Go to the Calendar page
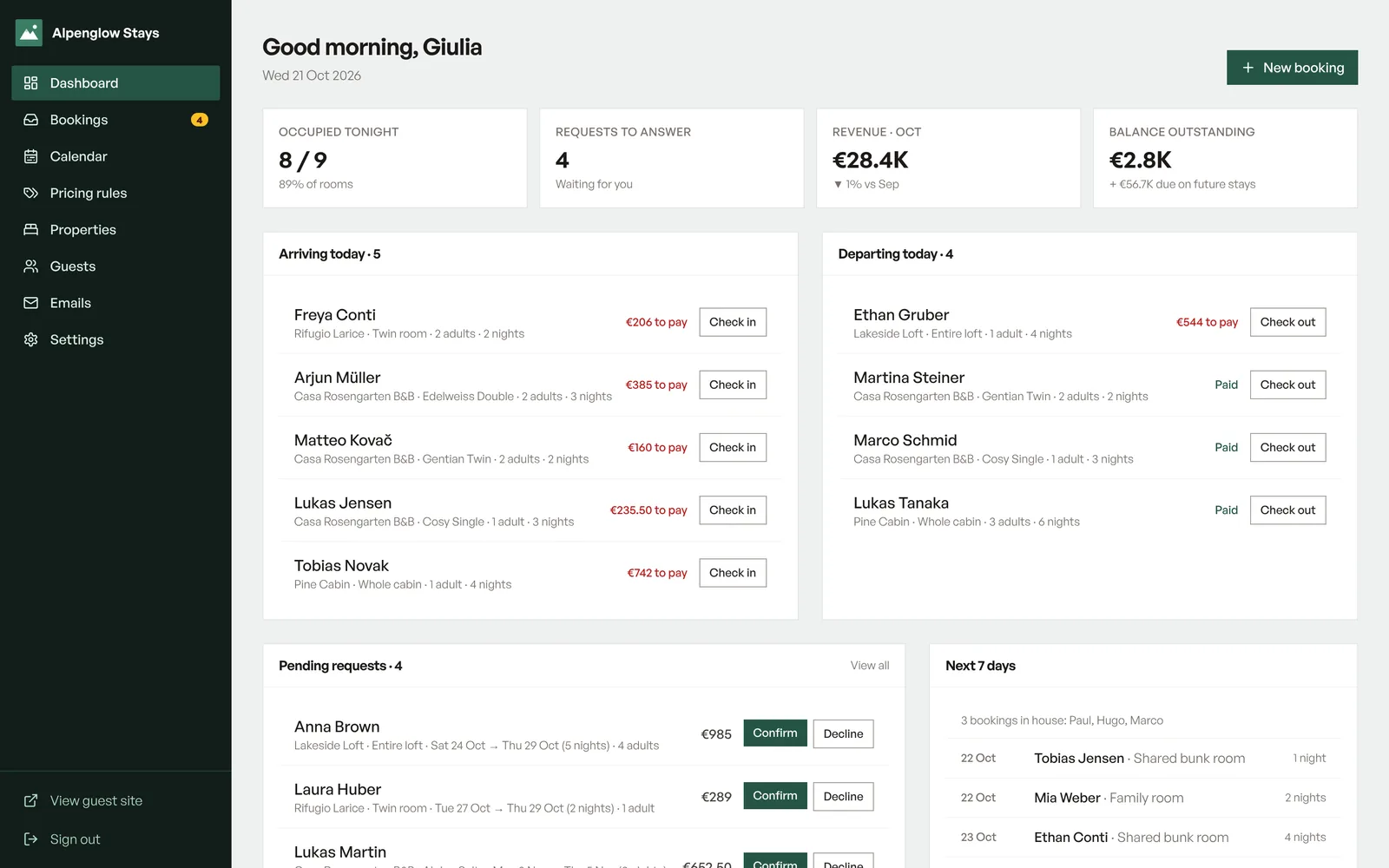The height and width of the screenshot is (868, 1389). 115,156
